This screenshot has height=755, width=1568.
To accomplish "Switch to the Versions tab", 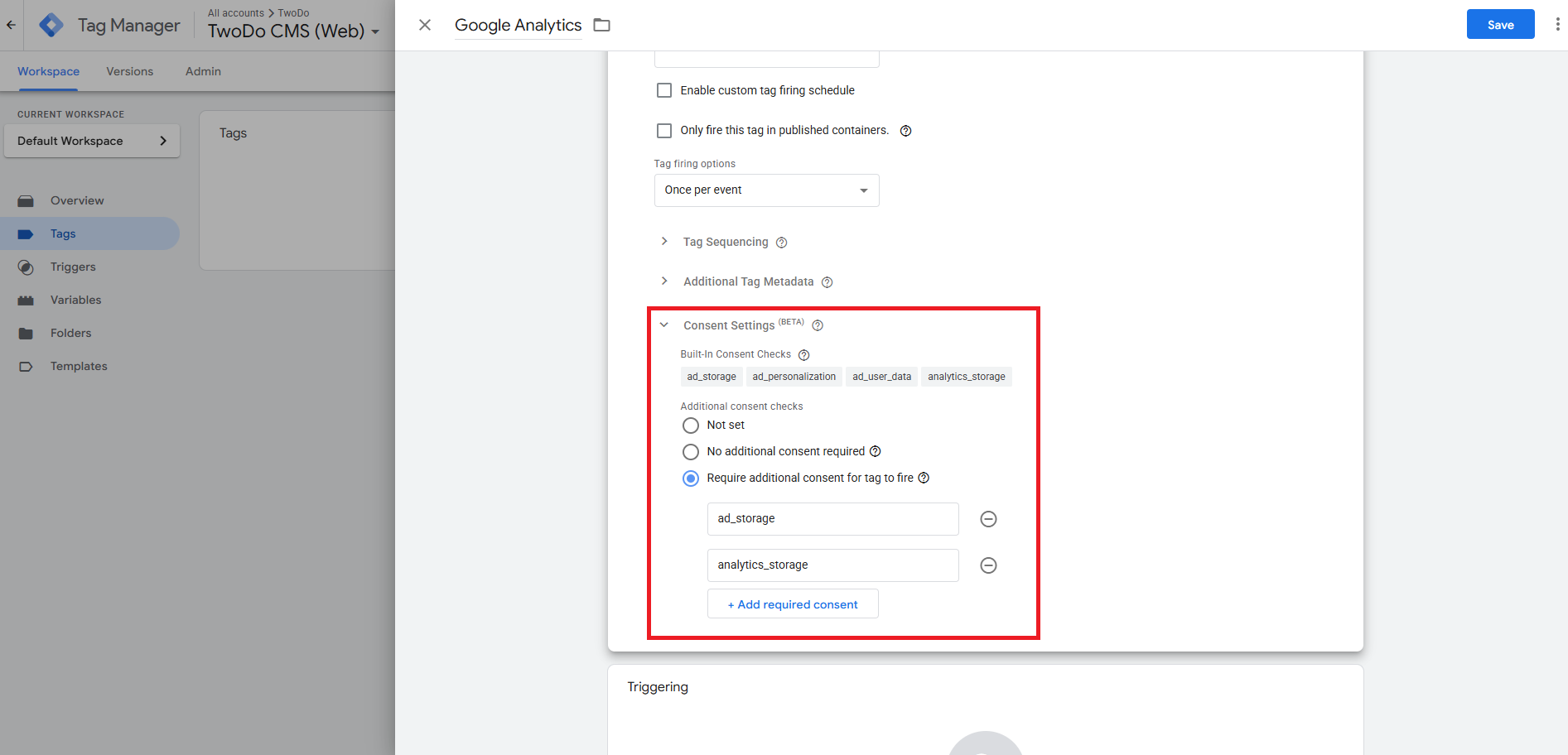I will pyautogui.click(x=129, y=71).
